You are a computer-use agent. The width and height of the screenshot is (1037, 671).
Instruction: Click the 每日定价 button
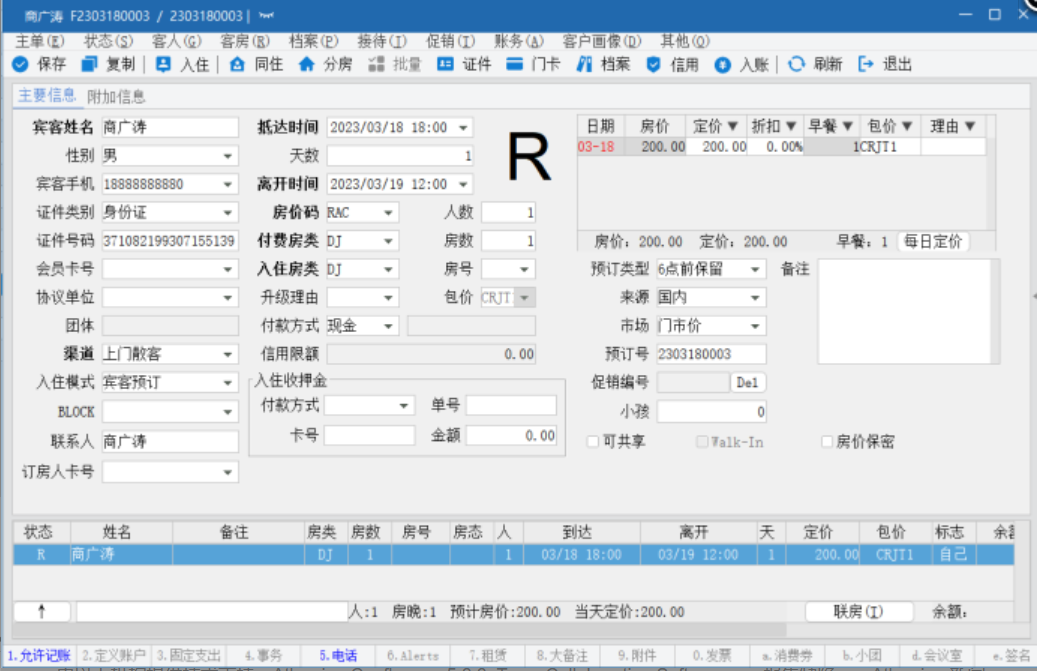(933, 241)
